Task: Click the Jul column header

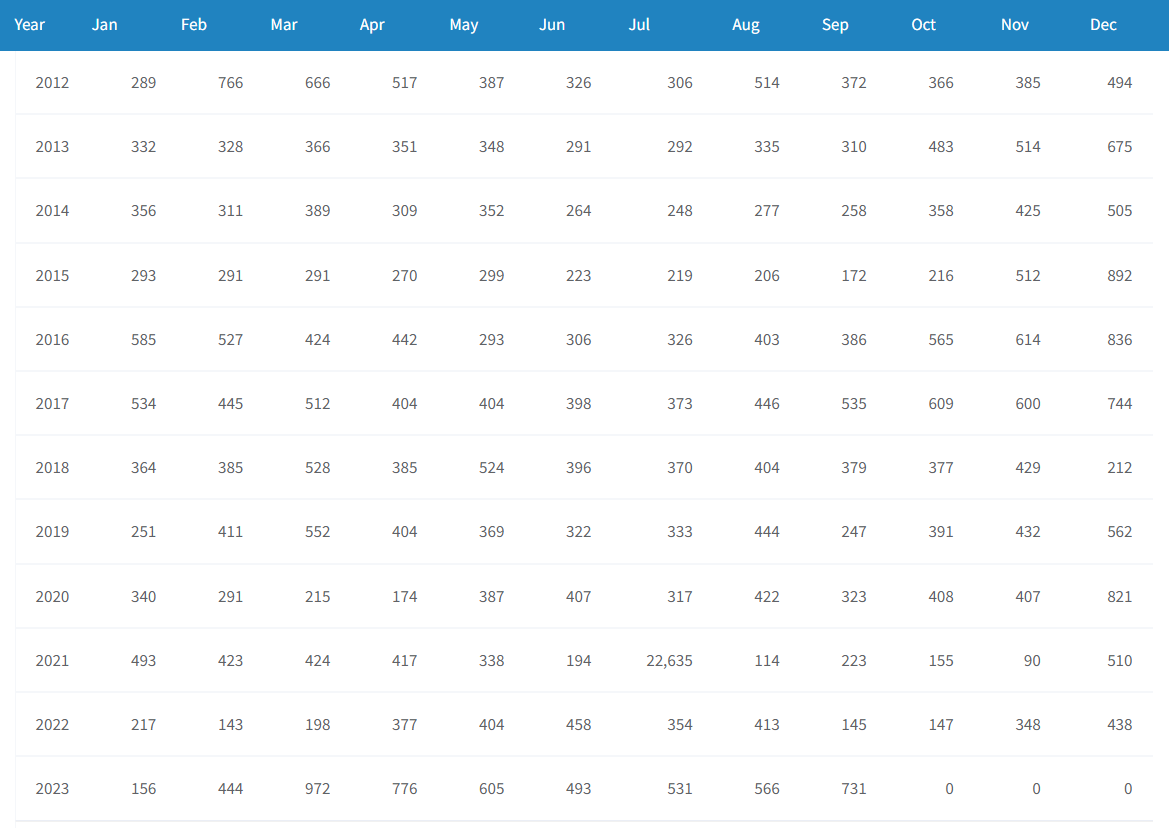Action: pyautogui.click(x=639, y=25)
